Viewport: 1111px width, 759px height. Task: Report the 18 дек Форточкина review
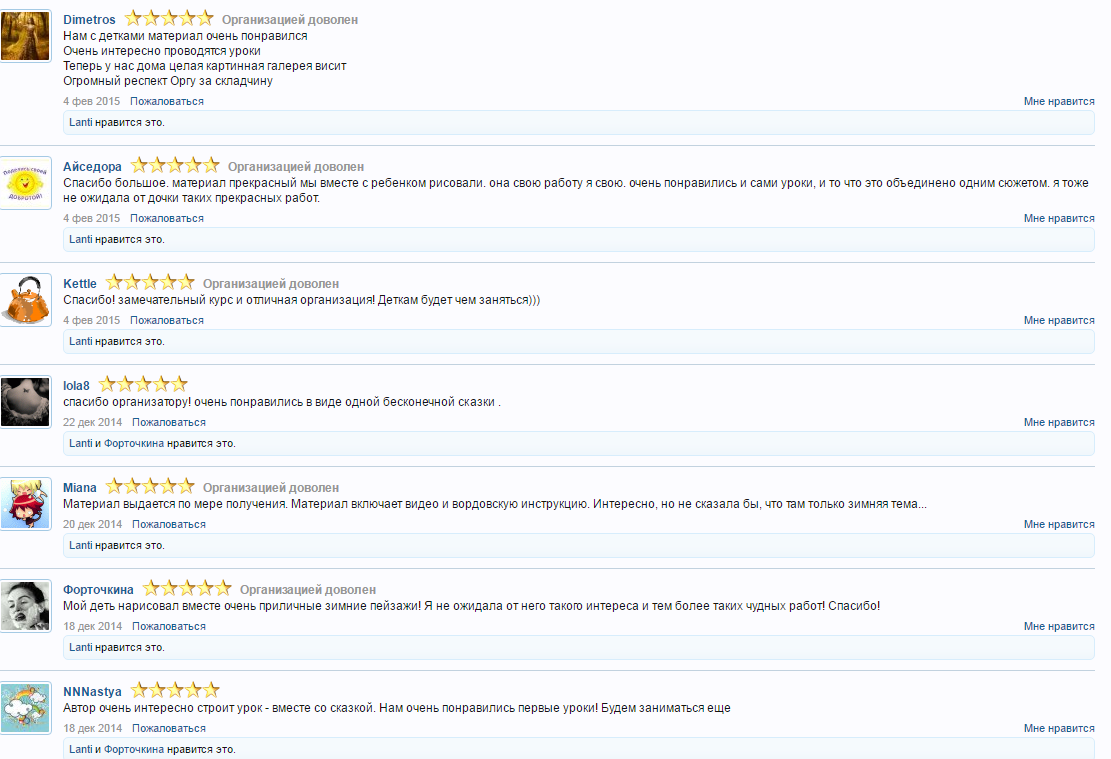[x=169, y=626]
